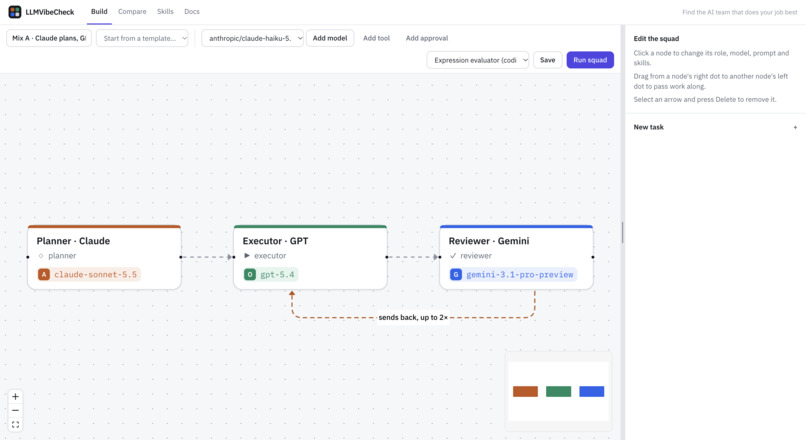The height and width of the screenshot is (440, 806).
Task: Click Executor node's left connection dot
Action: click(x=234, y=257)
